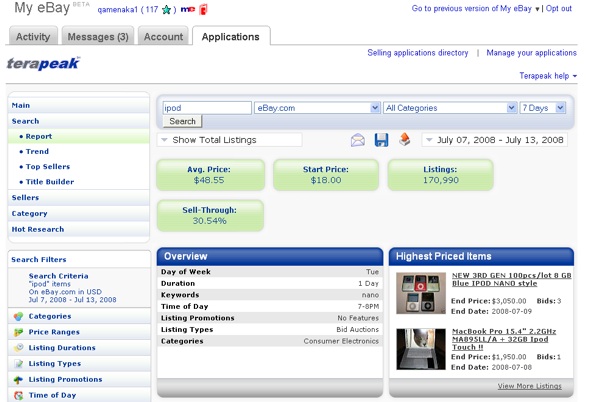The image size is (590, 402).
Task: Click the Consumer Electronics category value
Action: (341, 341)
